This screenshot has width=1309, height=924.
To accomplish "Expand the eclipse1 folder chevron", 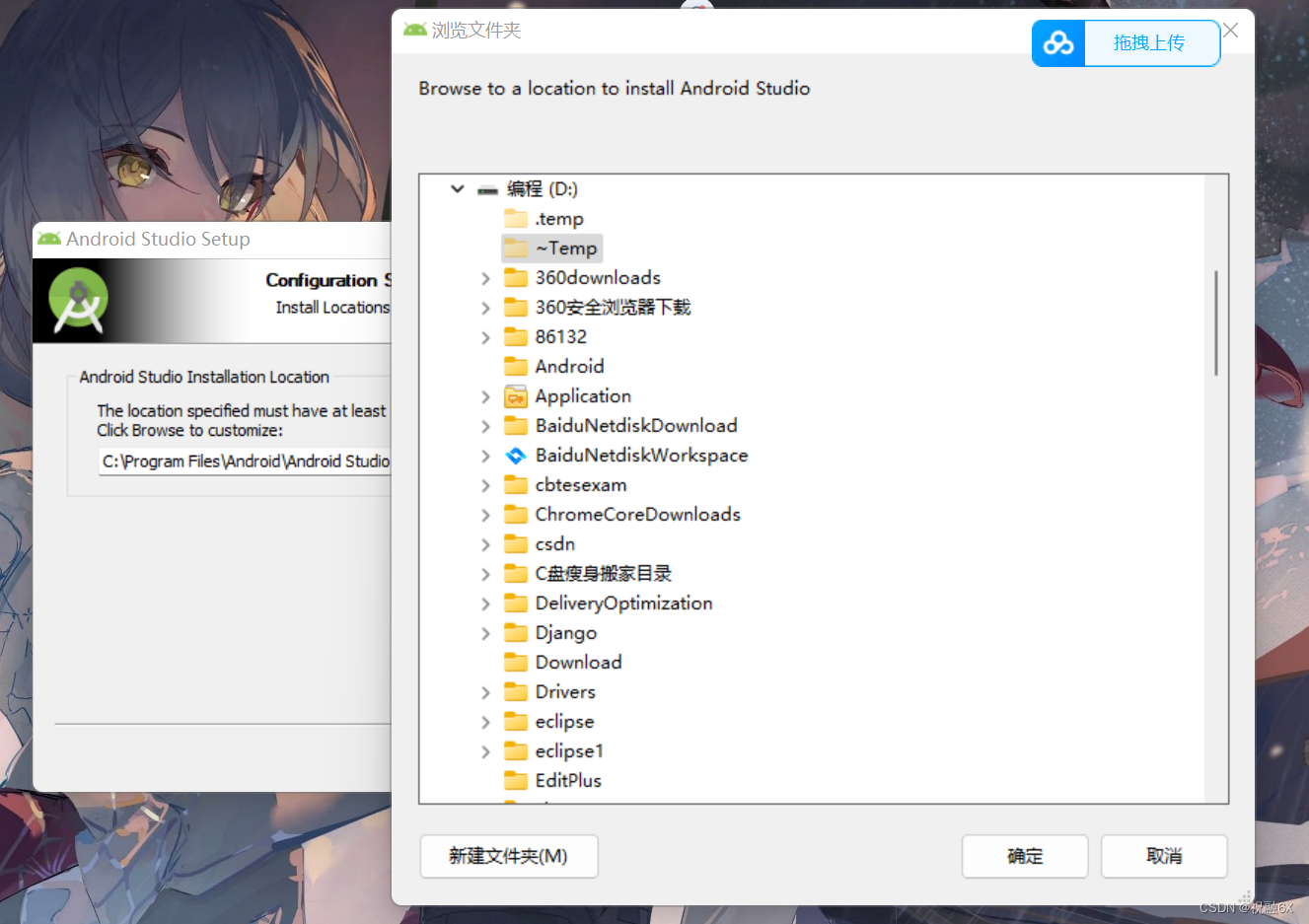I will coord(485,751).
